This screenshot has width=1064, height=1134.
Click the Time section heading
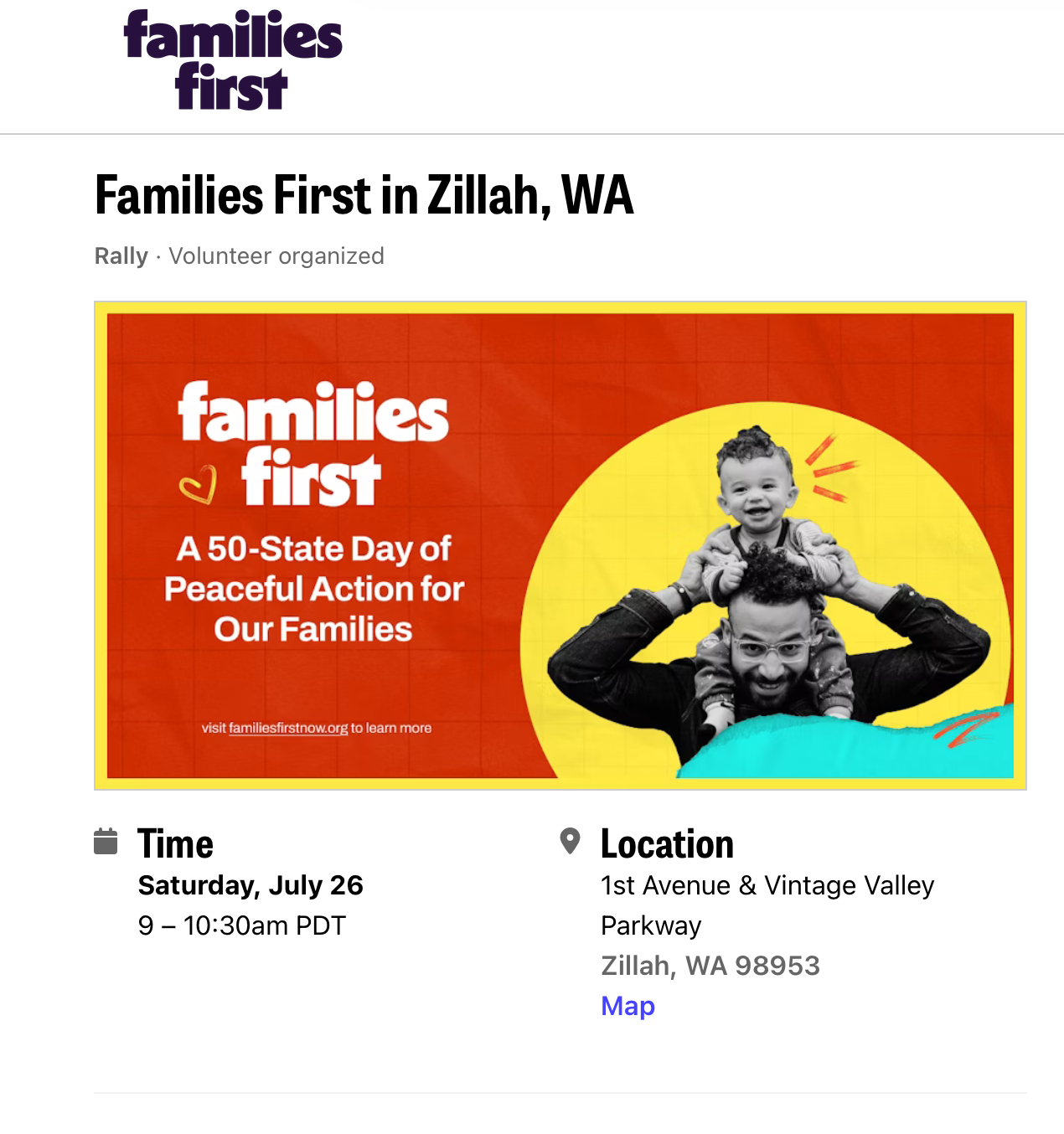pos(176,843)
